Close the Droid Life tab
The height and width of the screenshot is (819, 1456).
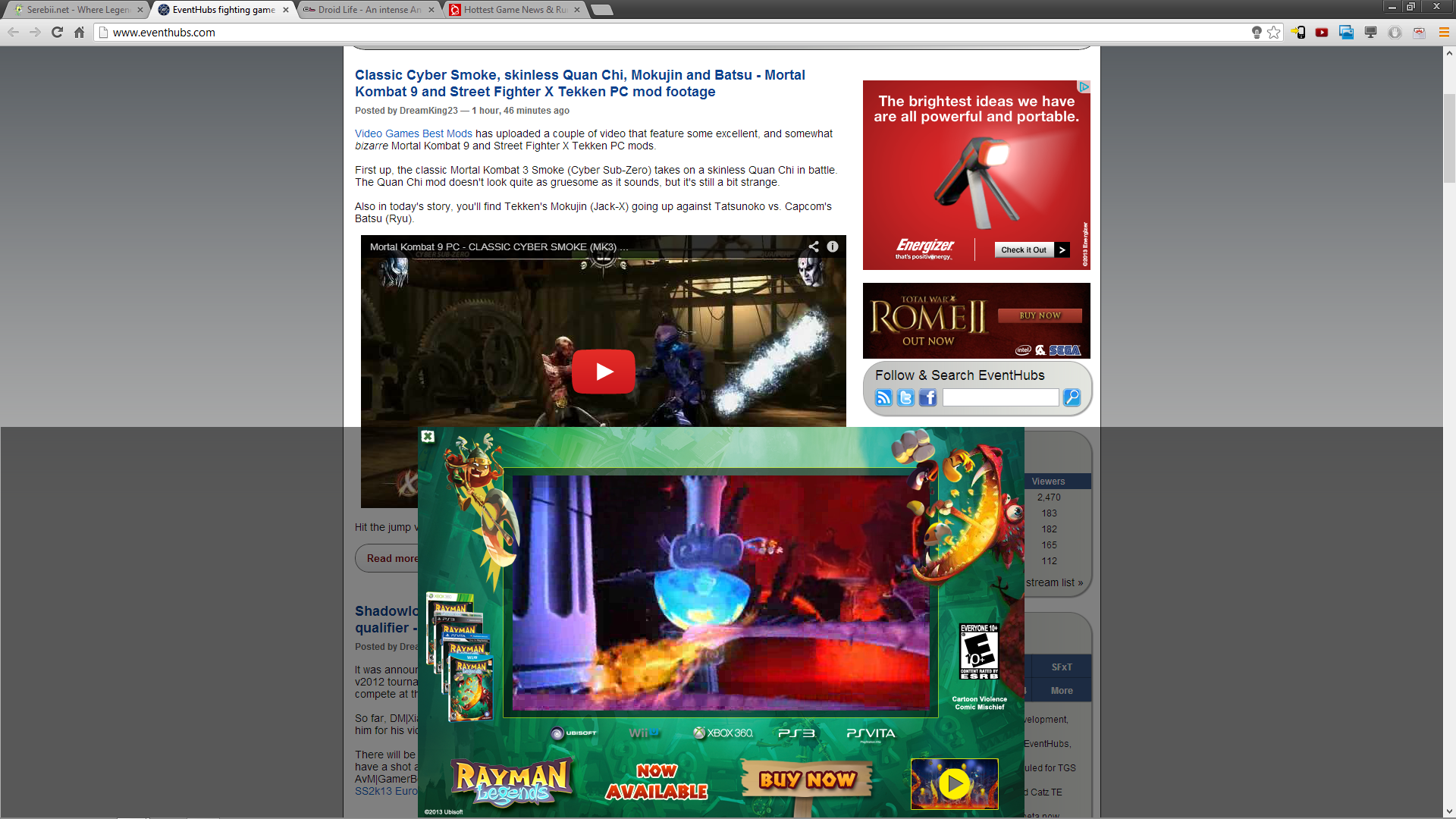coord(431,10)
